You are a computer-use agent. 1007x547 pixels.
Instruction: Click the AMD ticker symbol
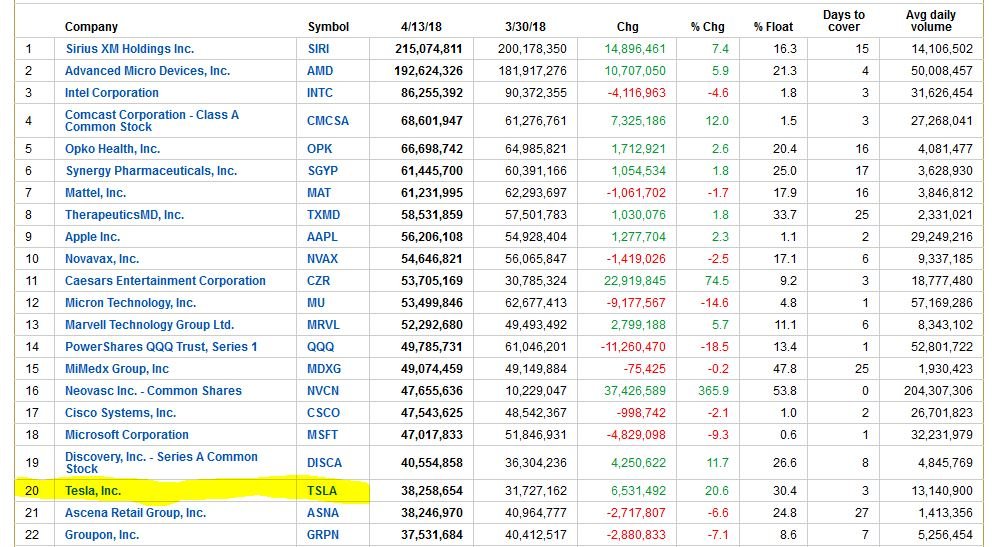[x=319, y=71]
